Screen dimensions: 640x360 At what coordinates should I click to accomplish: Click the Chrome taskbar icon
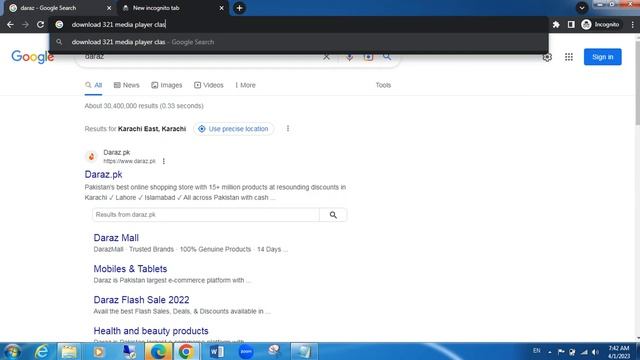coord(186,351)
